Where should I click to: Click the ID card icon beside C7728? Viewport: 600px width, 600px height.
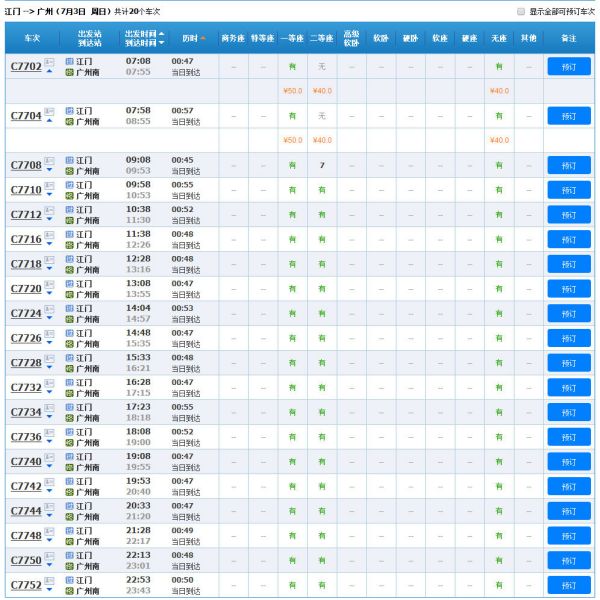pos(49,358)
